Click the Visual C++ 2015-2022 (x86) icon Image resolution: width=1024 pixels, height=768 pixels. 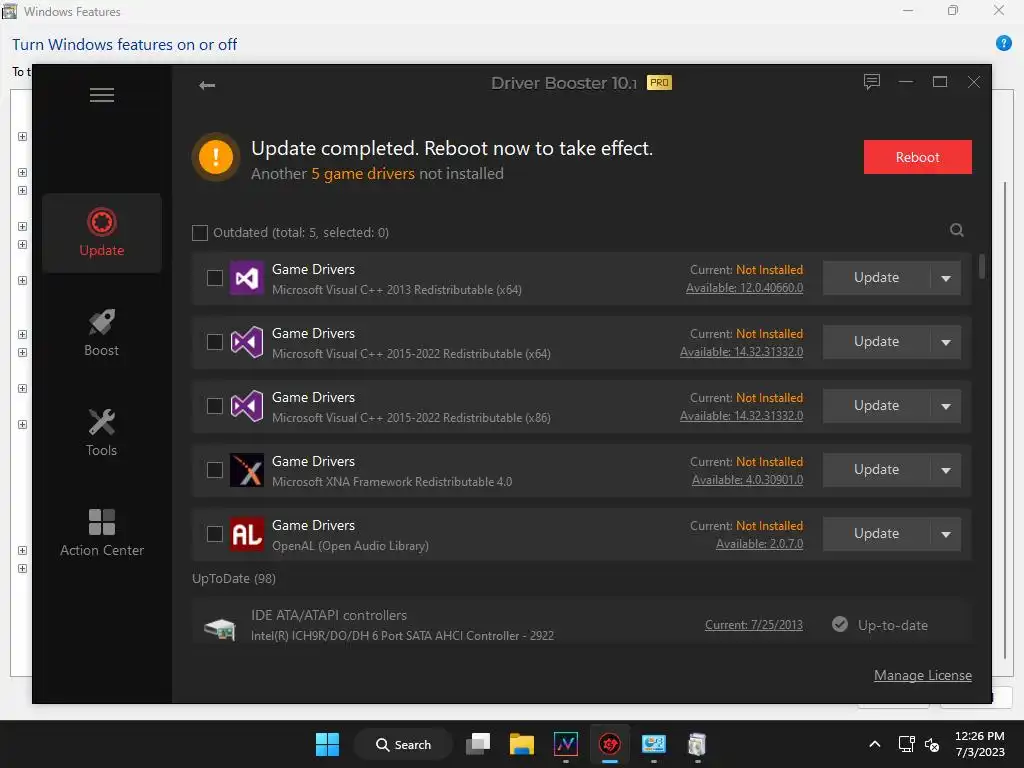tap(247, 406)
